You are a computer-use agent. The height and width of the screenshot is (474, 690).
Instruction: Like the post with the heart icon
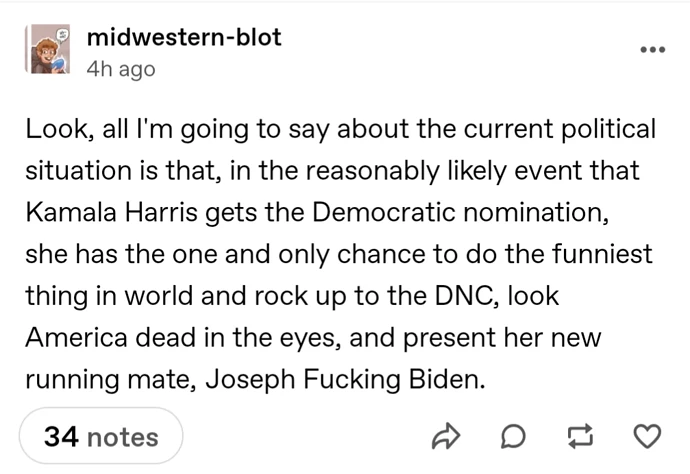click(647, 436)
